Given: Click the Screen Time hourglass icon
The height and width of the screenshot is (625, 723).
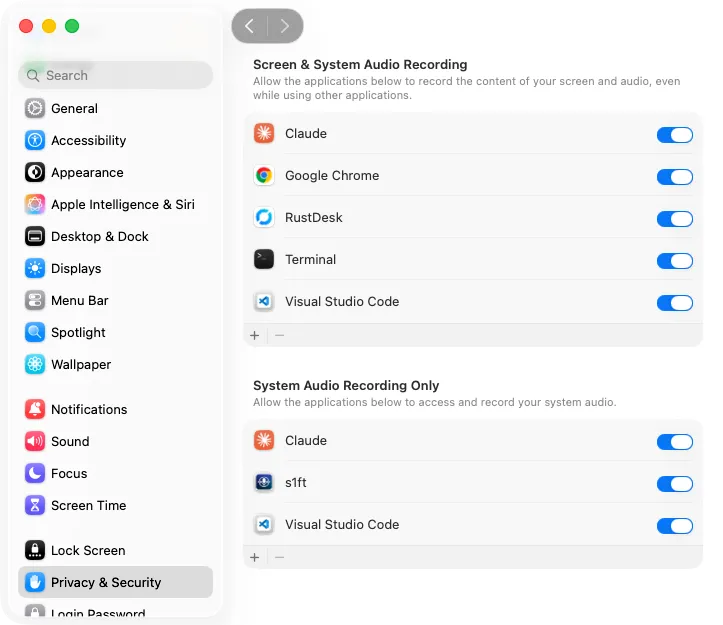Looking at the screenshot, I should 35,505.
